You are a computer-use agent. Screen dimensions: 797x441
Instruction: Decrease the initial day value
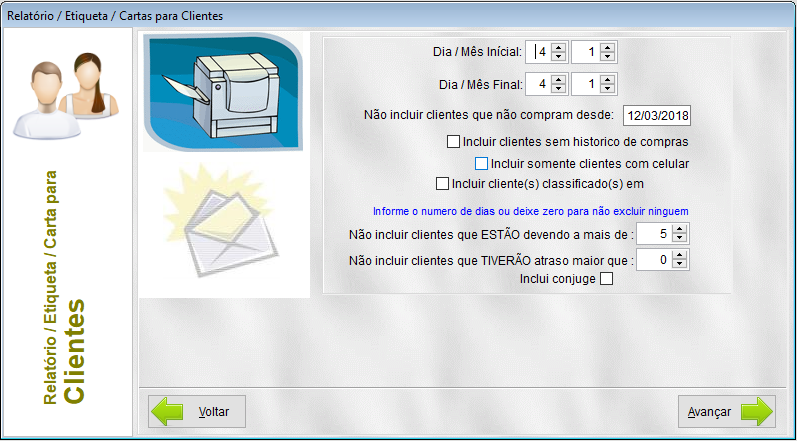[x=559, y=56]
